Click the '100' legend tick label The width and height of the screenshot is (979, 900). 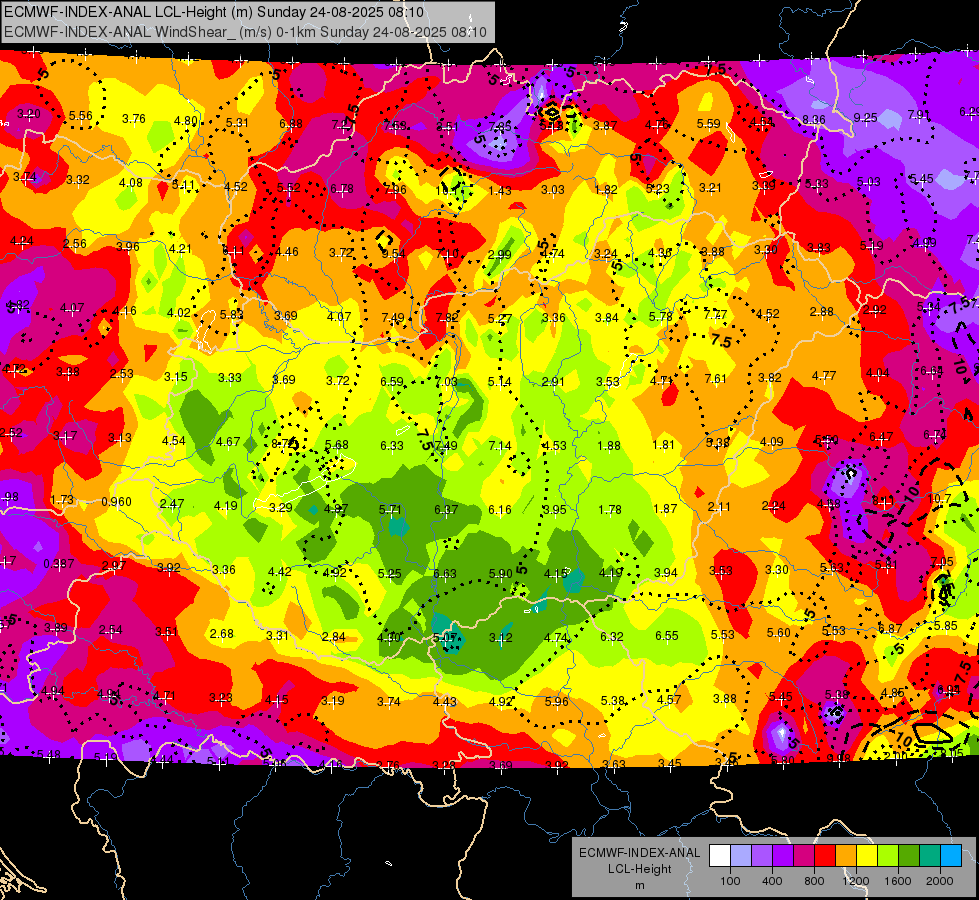pos(730,881)
